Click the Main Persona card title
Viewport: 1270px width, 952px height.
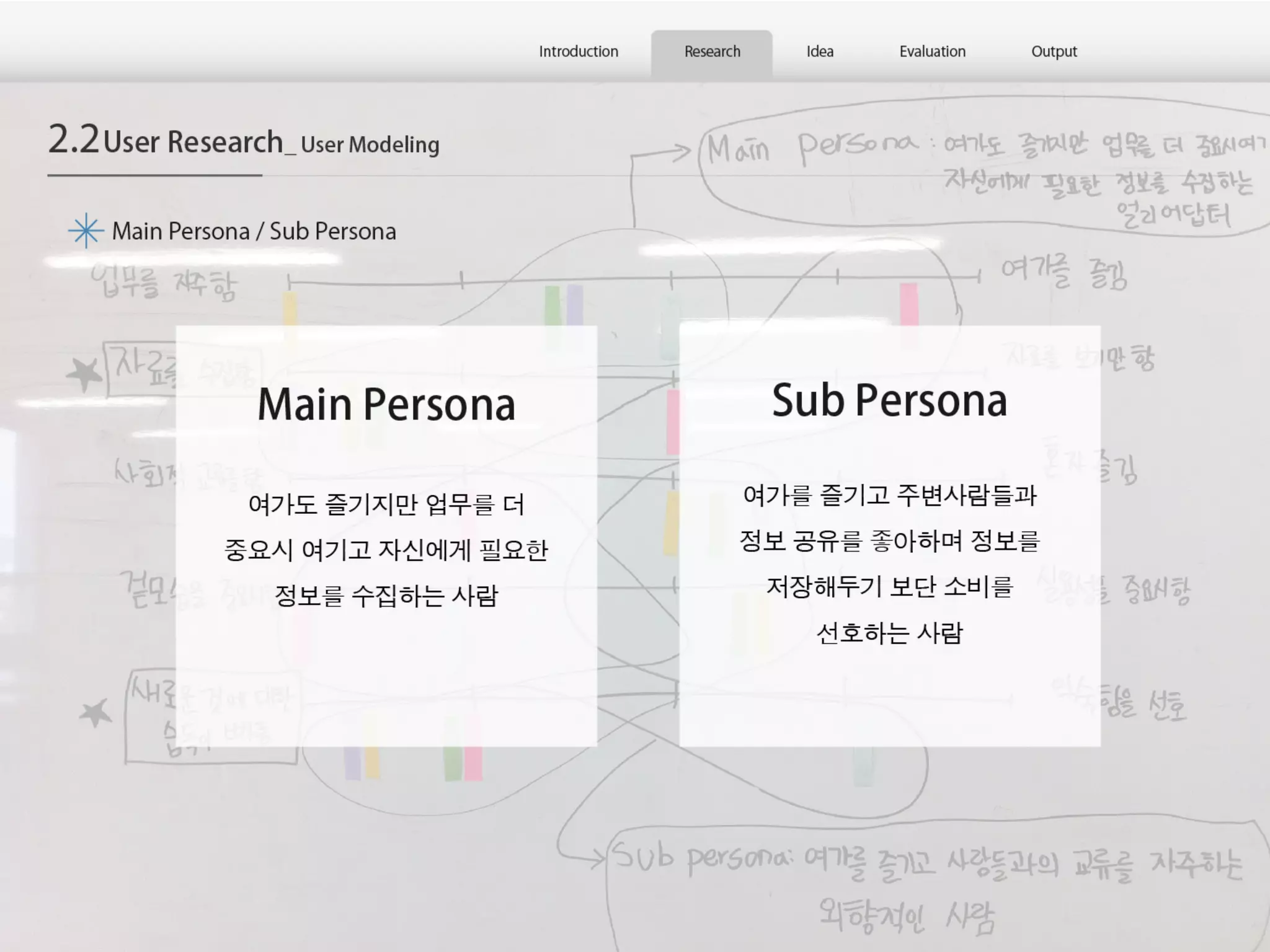[386, 404]
